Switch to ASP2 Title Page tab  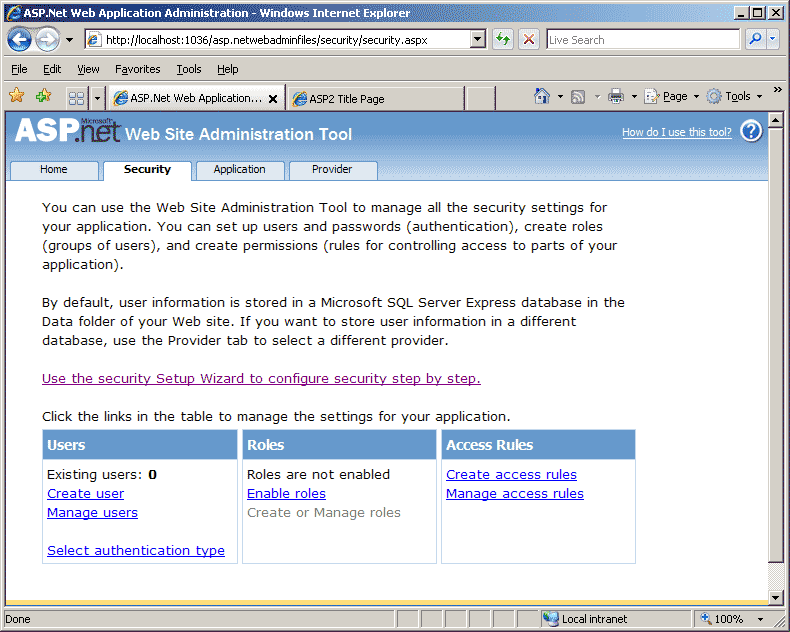click(375, 99)
